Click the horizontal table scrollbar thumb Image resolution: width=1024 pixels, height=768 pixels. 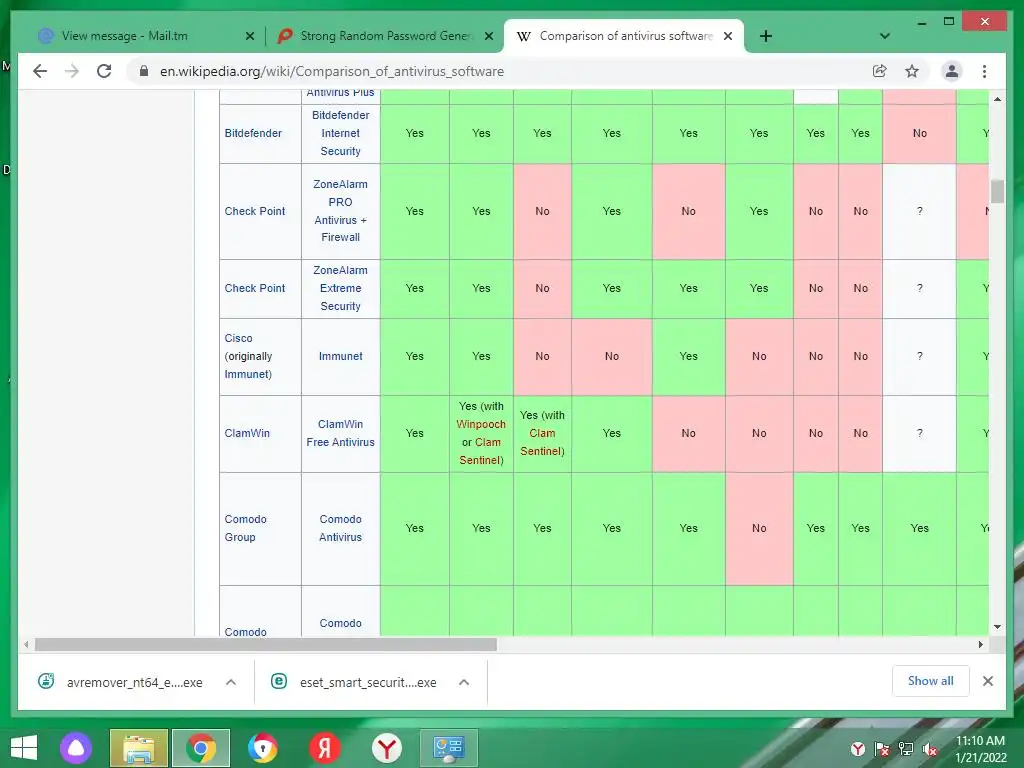click(x=266, y=645)
